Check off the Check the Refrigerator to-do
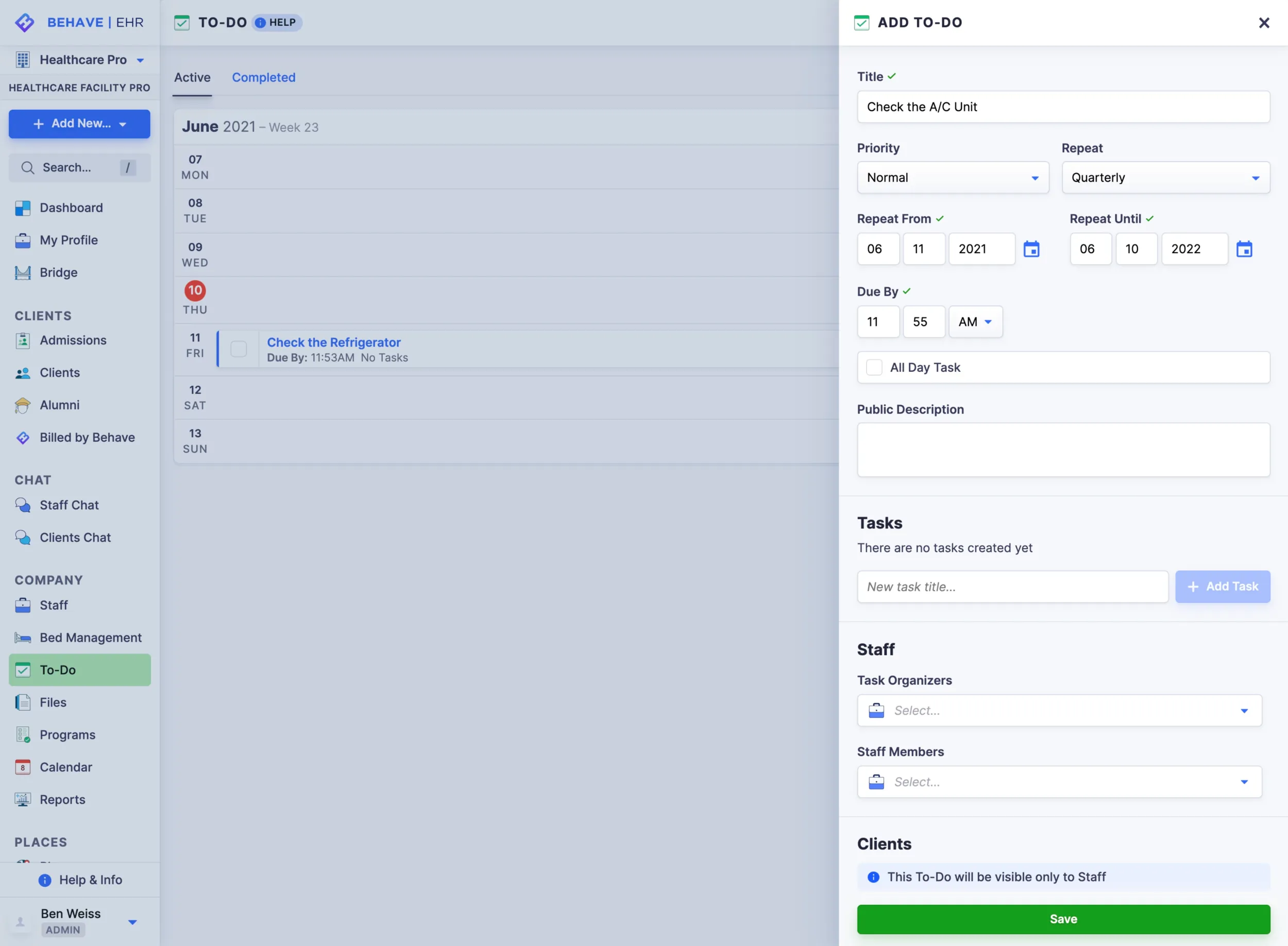Viewport: 1288px width, 946px height. [x=239, y=348]
